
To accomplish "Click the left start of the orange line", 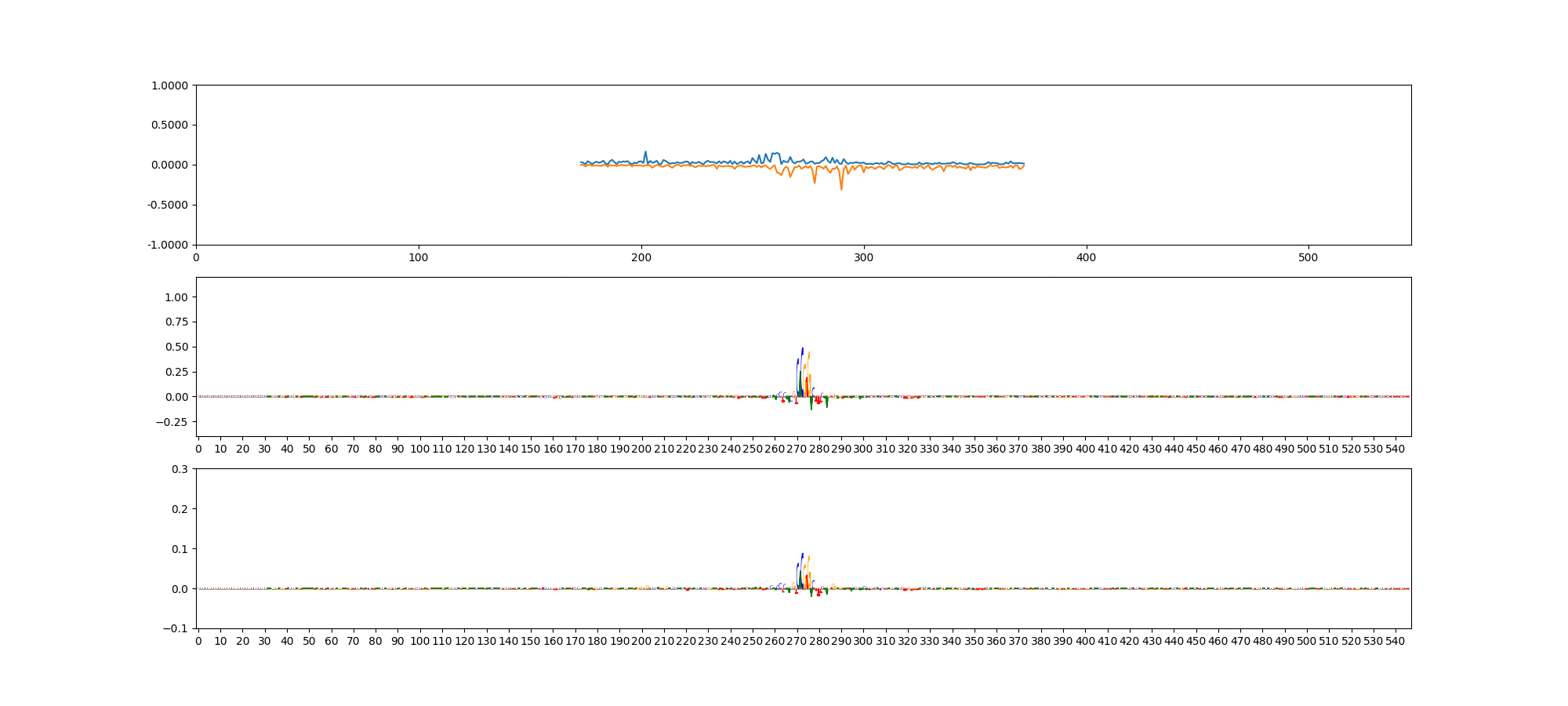I will 581,165.
